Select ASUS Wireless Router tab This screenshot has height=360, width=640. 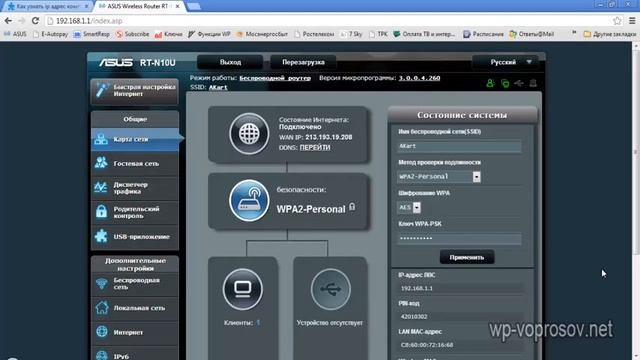137,7
